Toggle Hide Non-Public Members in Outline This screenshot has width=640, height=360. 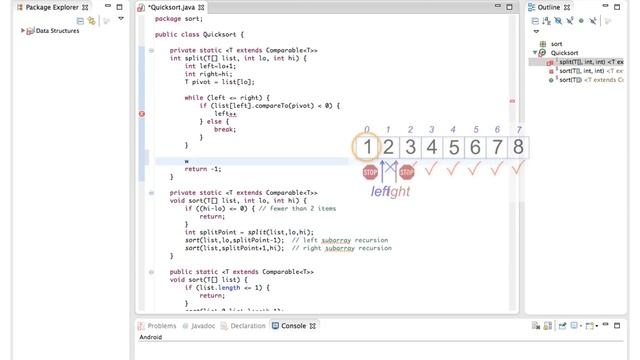(581, 21)
